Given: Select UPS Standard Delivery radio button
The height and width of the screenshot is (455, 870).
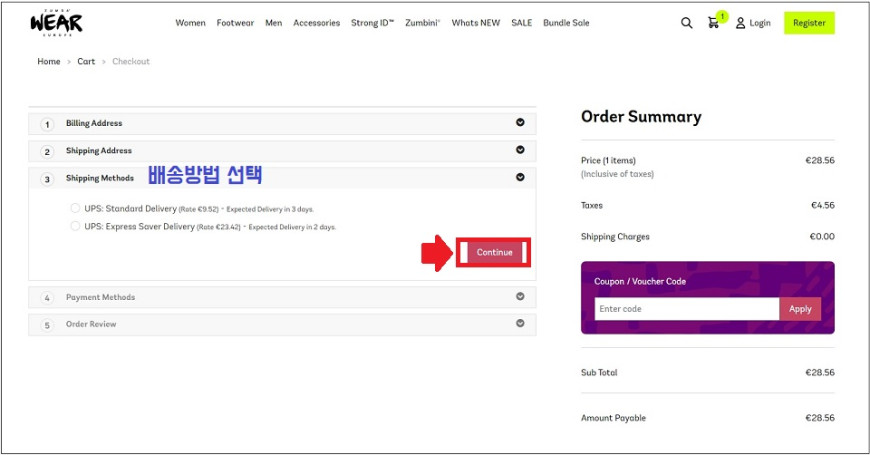Looking at the screenshot, I should click(x=75, y=208).
